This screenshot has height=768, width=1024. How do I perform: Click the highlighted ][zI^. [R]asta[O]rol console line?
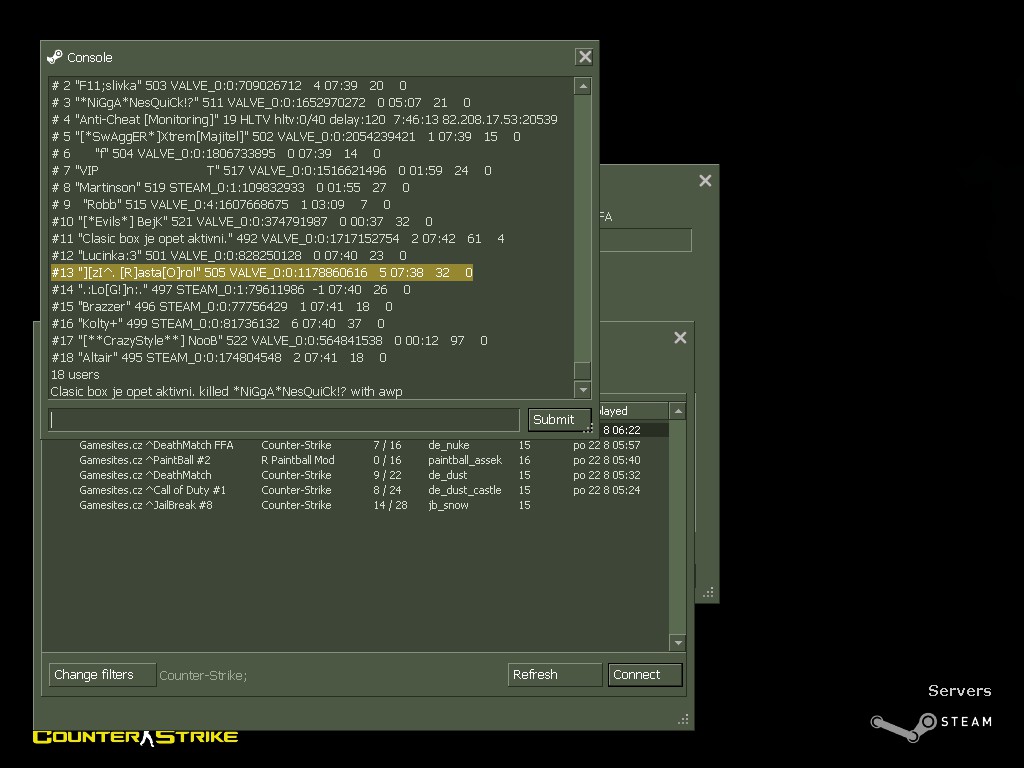coord(262,272)
